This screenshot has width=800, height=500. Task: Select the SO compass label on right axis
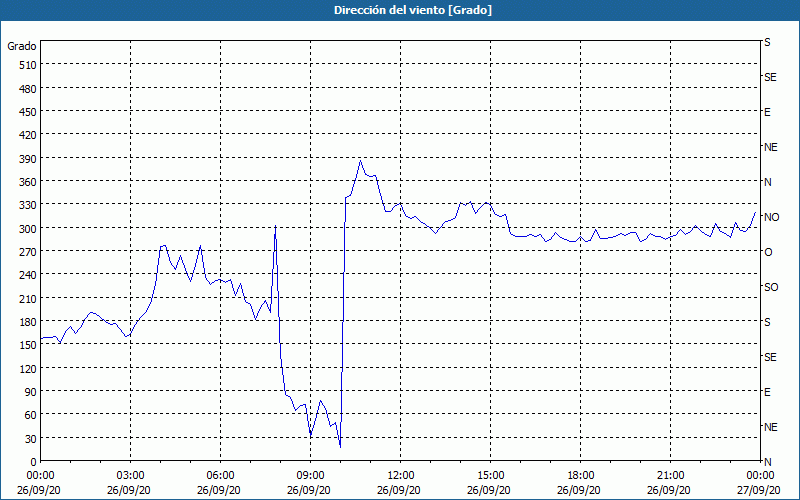(771, 287)
